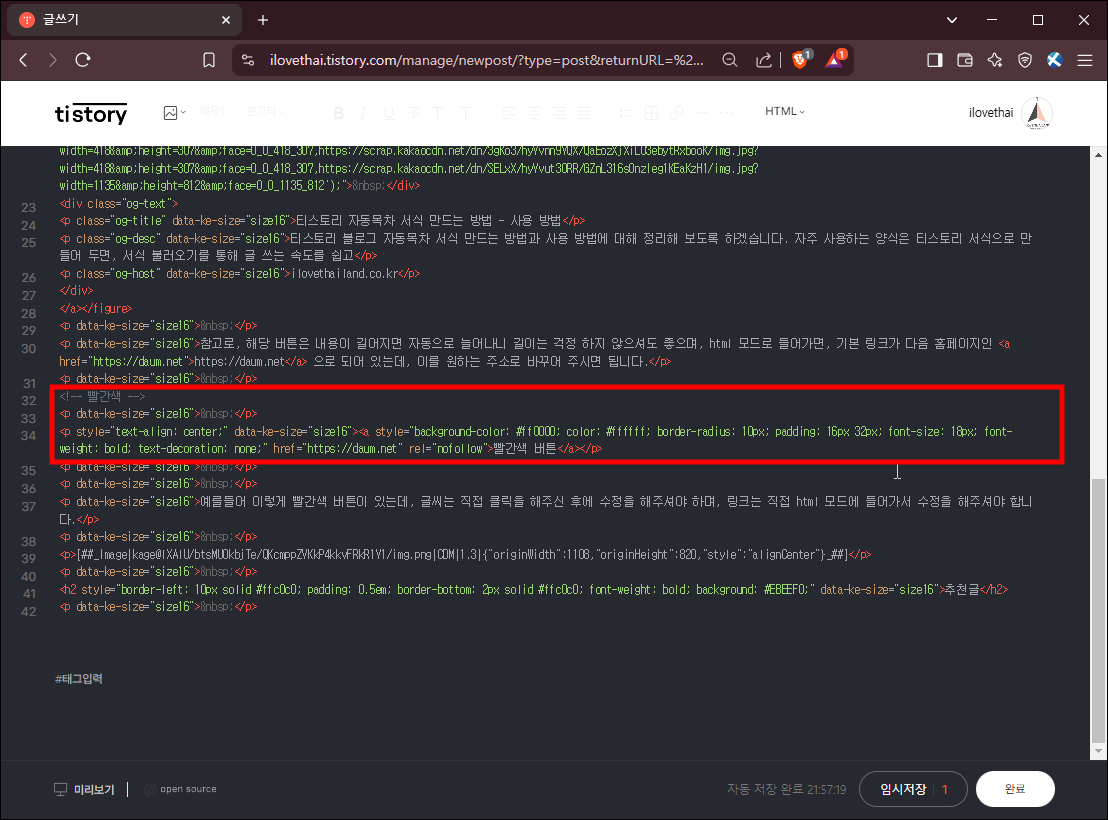Click the 빨간색 버튼 anchor code line

click(536, 440)
